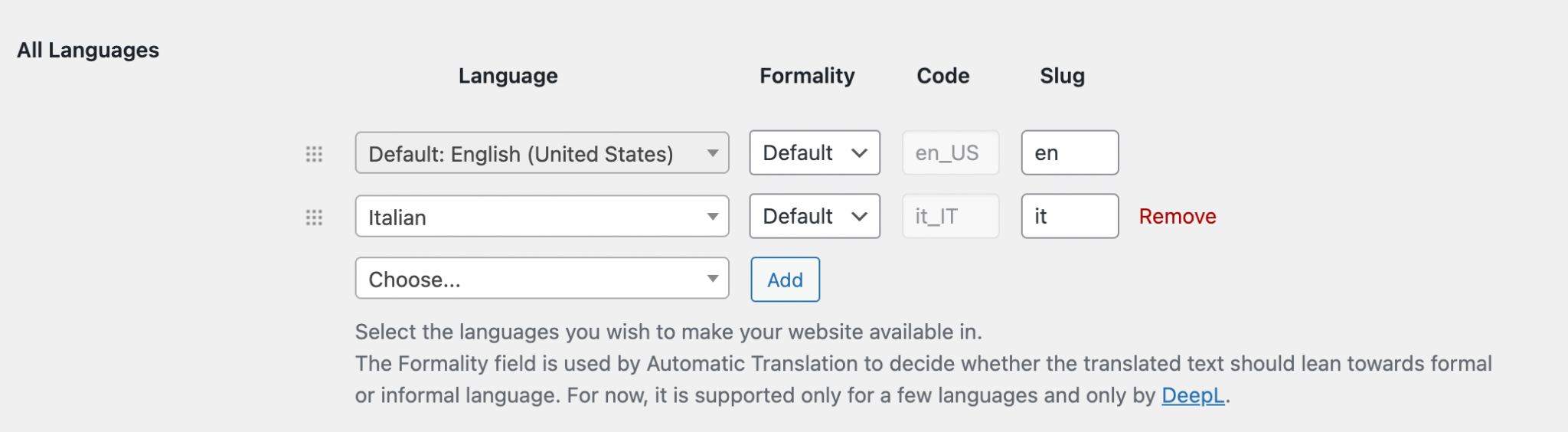
Task: Click drag handle icon for English row
Action: click(x=314, y=154)
